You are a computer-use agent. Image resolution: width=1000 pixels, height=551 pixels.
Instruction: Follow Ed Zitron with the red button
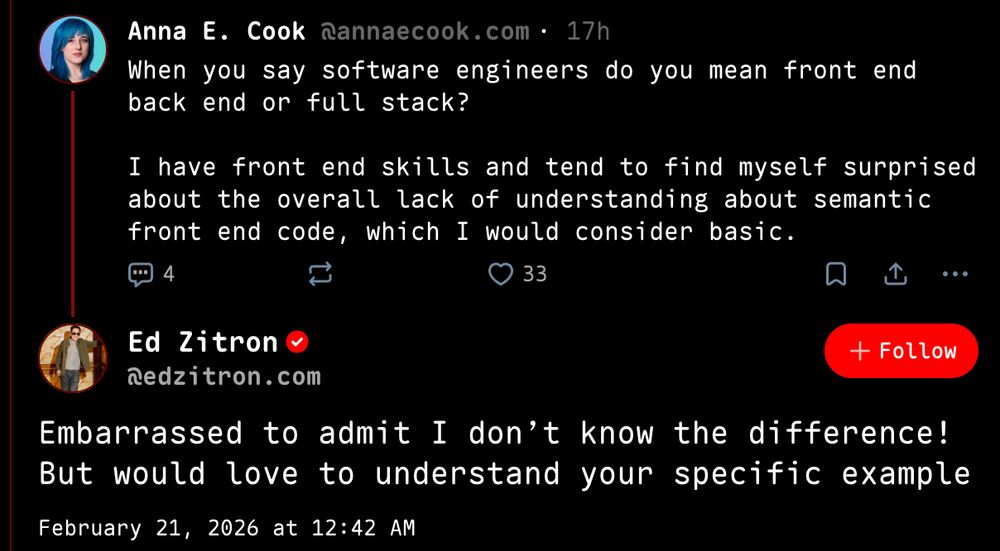click(x=901, y=351)
